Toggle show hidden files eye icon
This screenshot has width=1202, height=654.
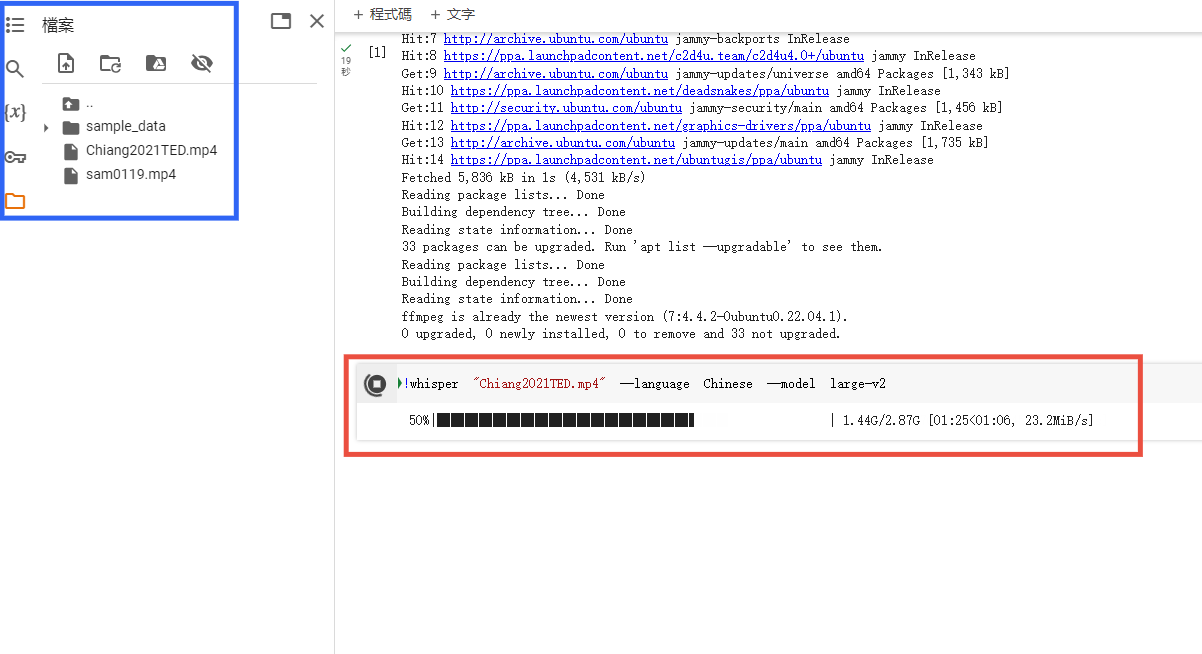click(201, 64)
